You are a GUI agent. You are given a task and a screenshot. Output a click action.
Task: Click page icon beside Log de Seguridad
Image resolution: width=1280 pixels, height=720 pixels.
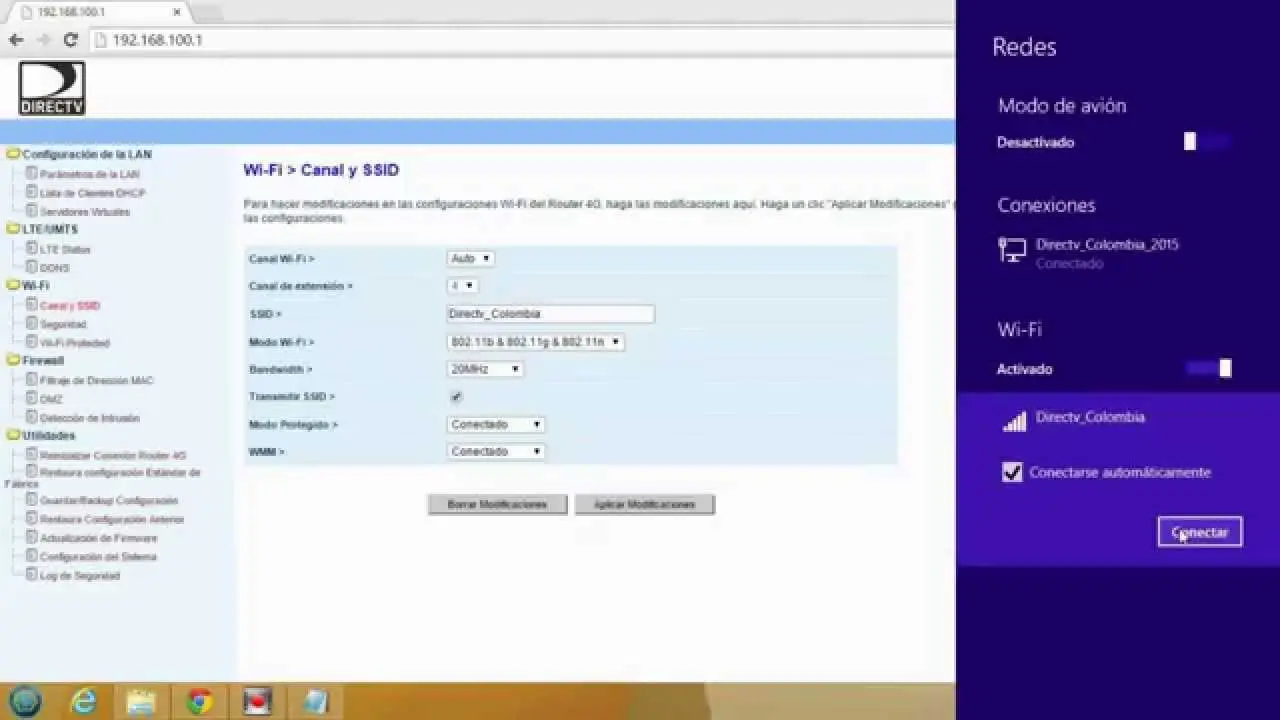[x=32, y=574]
